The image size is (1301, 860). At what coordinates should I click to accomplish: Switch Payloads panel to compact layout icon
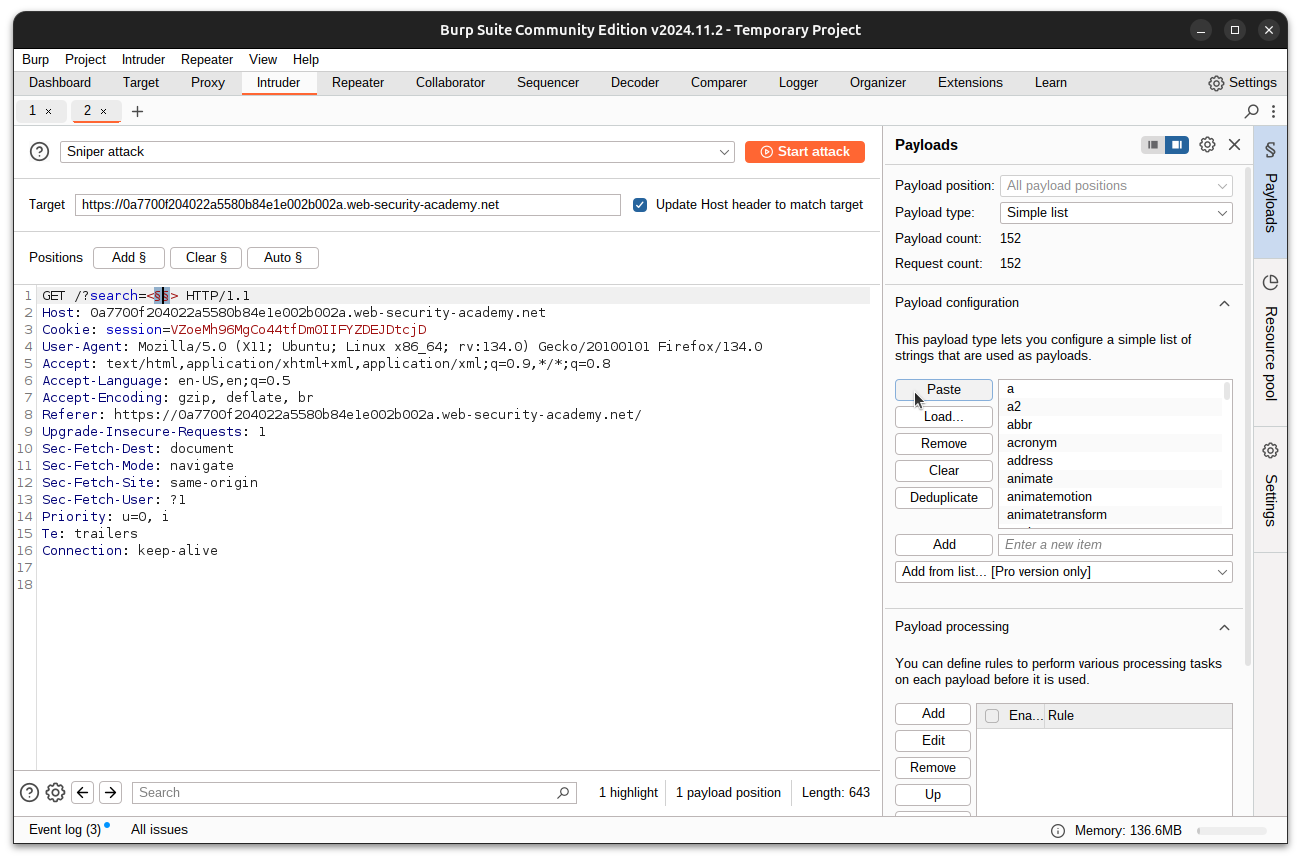click(1153, 145)
